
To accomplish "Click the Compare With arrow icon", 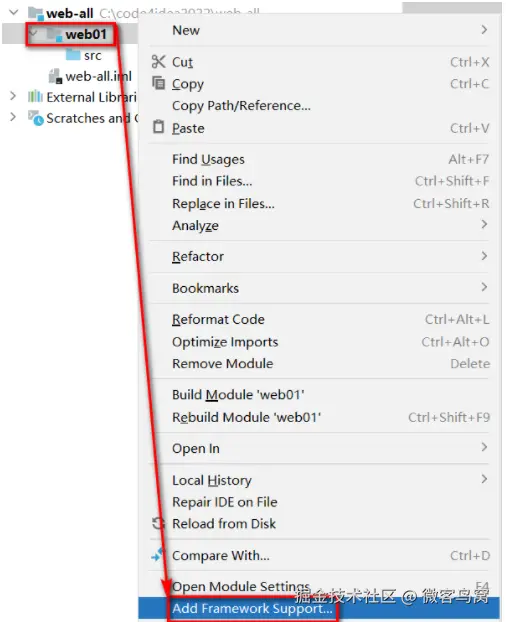I will (157, 555).
